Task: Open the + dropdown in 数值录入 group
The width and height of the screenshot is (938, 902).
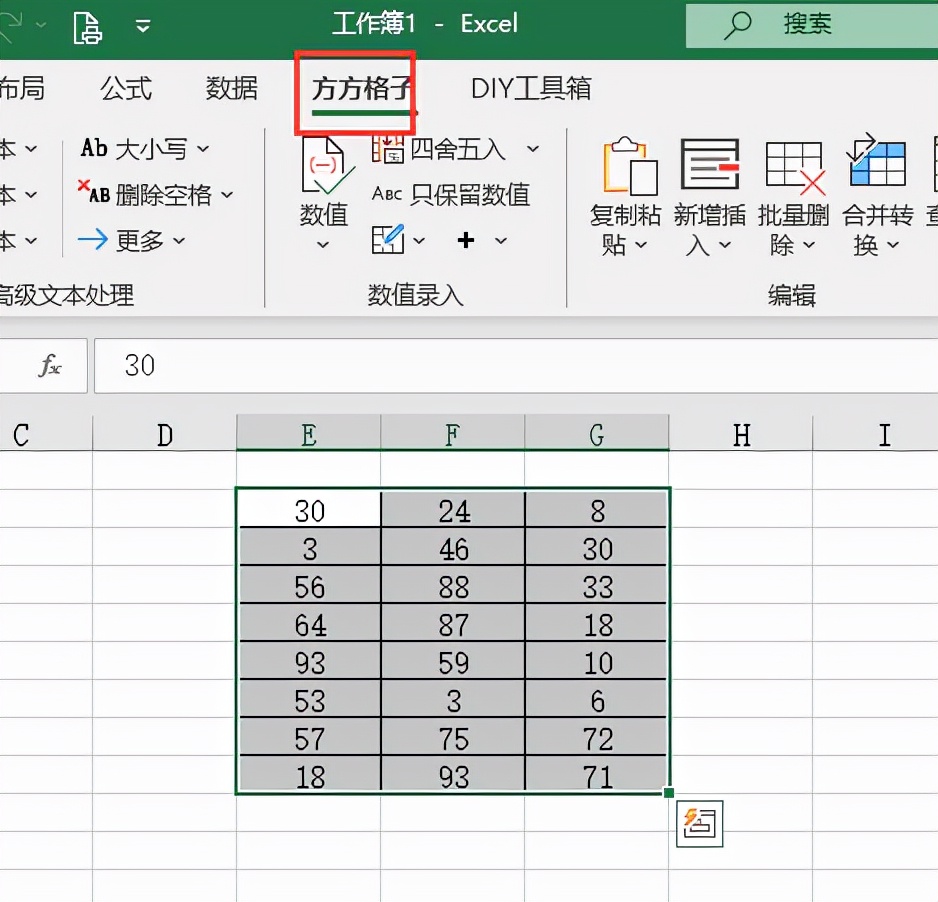Action: tap(500, 240)
